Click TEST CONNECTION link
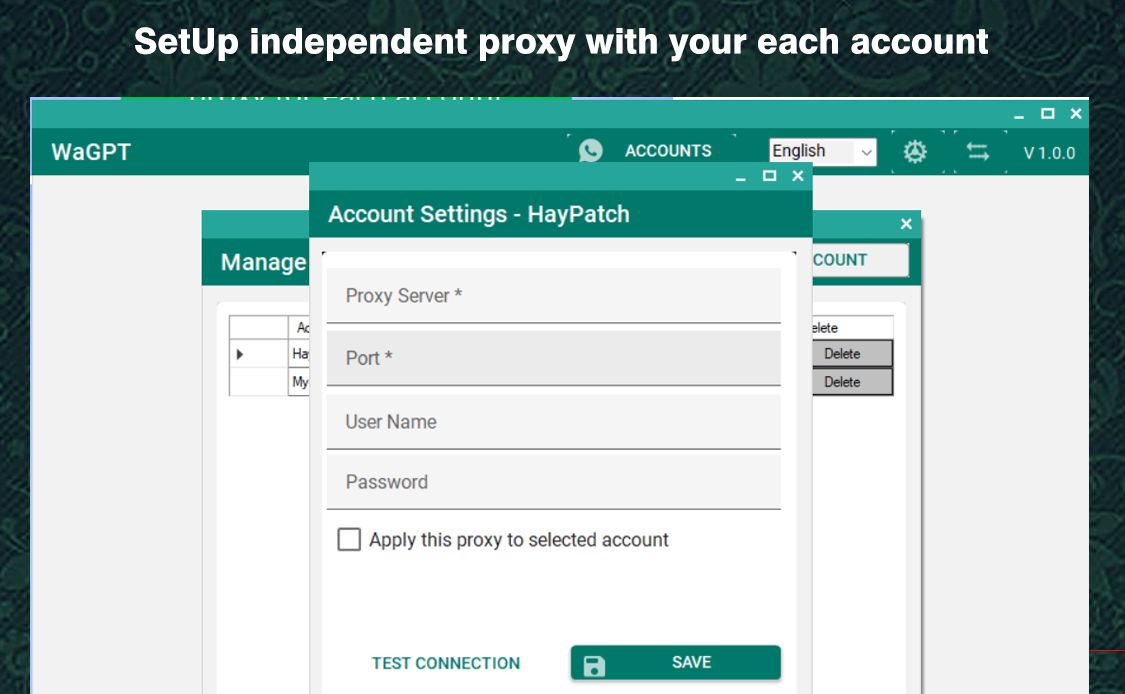Image resolution: width=1125 pixels, height=694 pixels. (446, 663)
